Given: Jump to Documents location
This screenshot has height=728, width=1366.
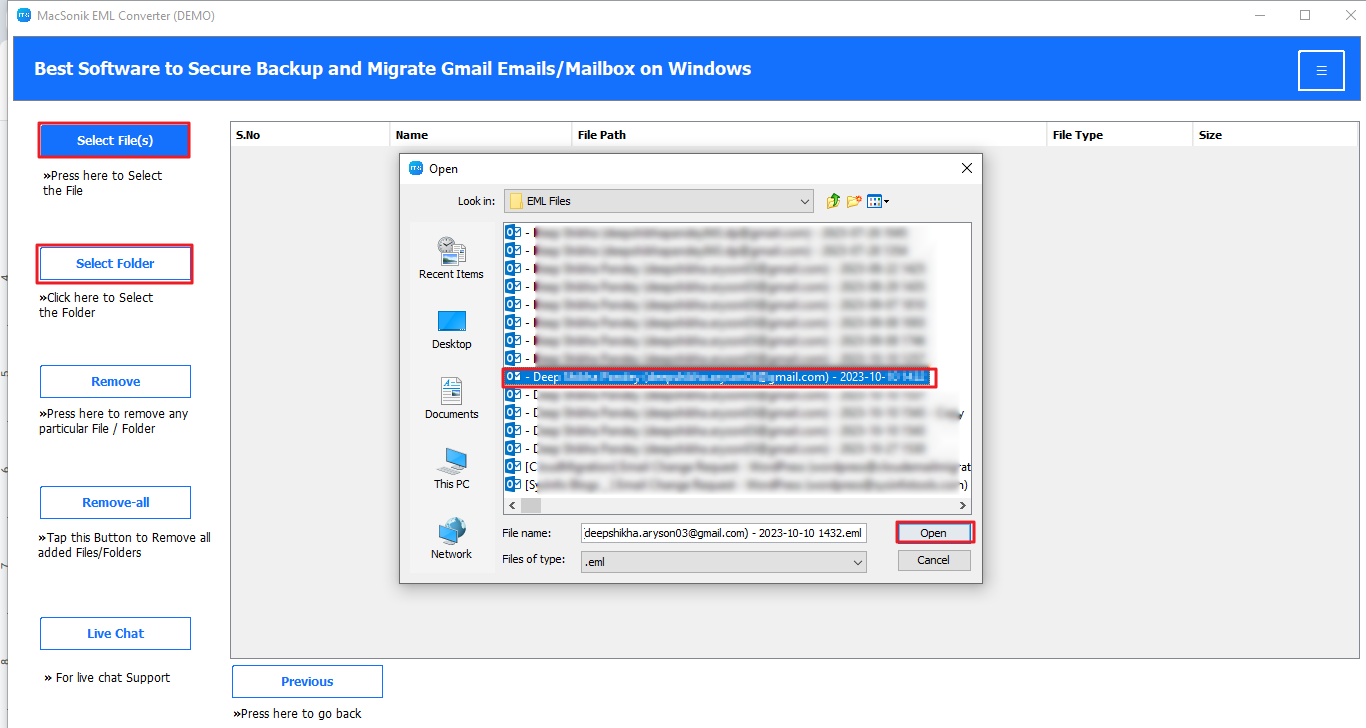Looking at the screenshot, I should click(x=451, y=398).
